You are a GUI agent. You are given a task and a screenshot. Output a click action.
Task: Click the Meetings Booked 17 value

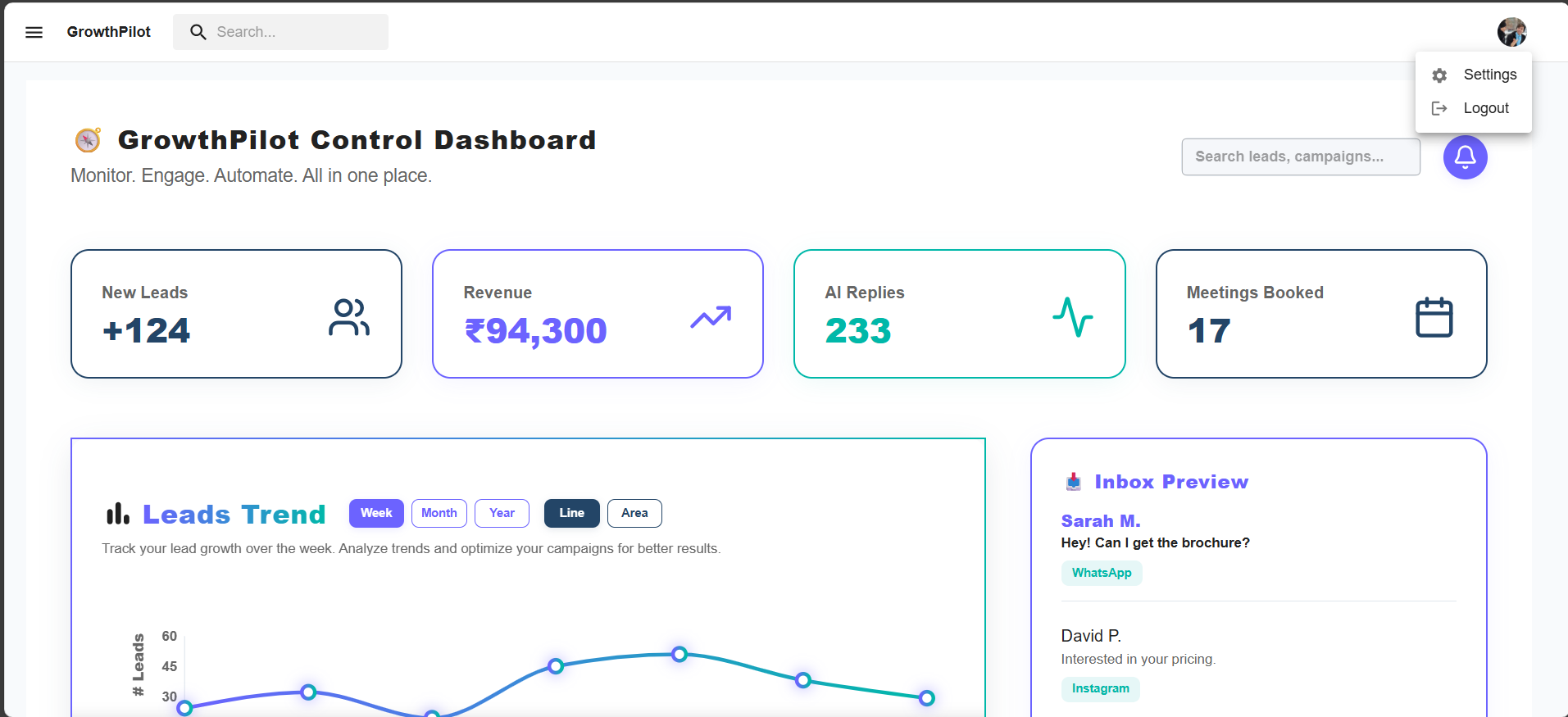[1209, 331]
